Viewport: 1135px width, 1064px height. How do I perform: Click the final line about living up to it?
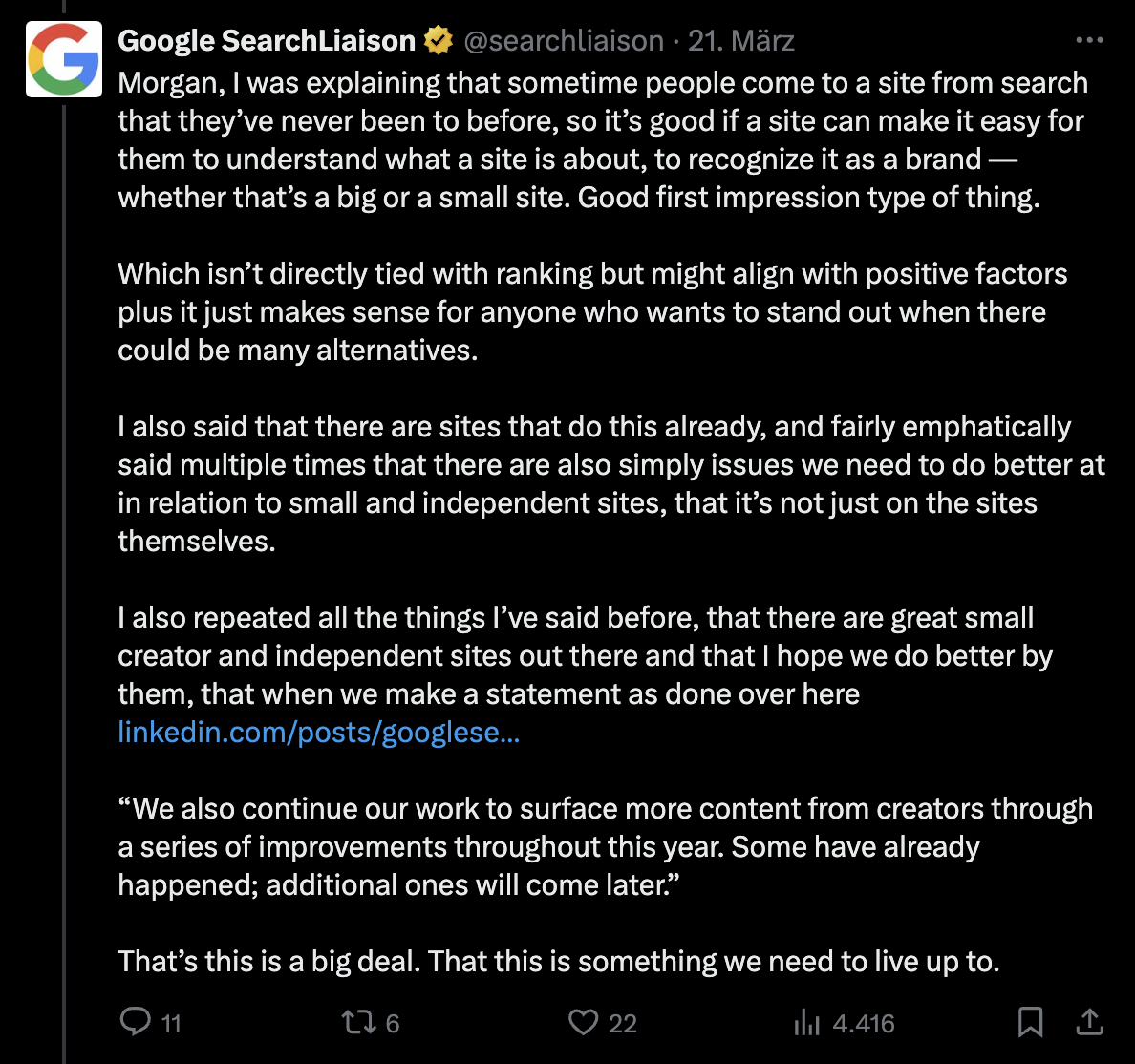(559, 961)
